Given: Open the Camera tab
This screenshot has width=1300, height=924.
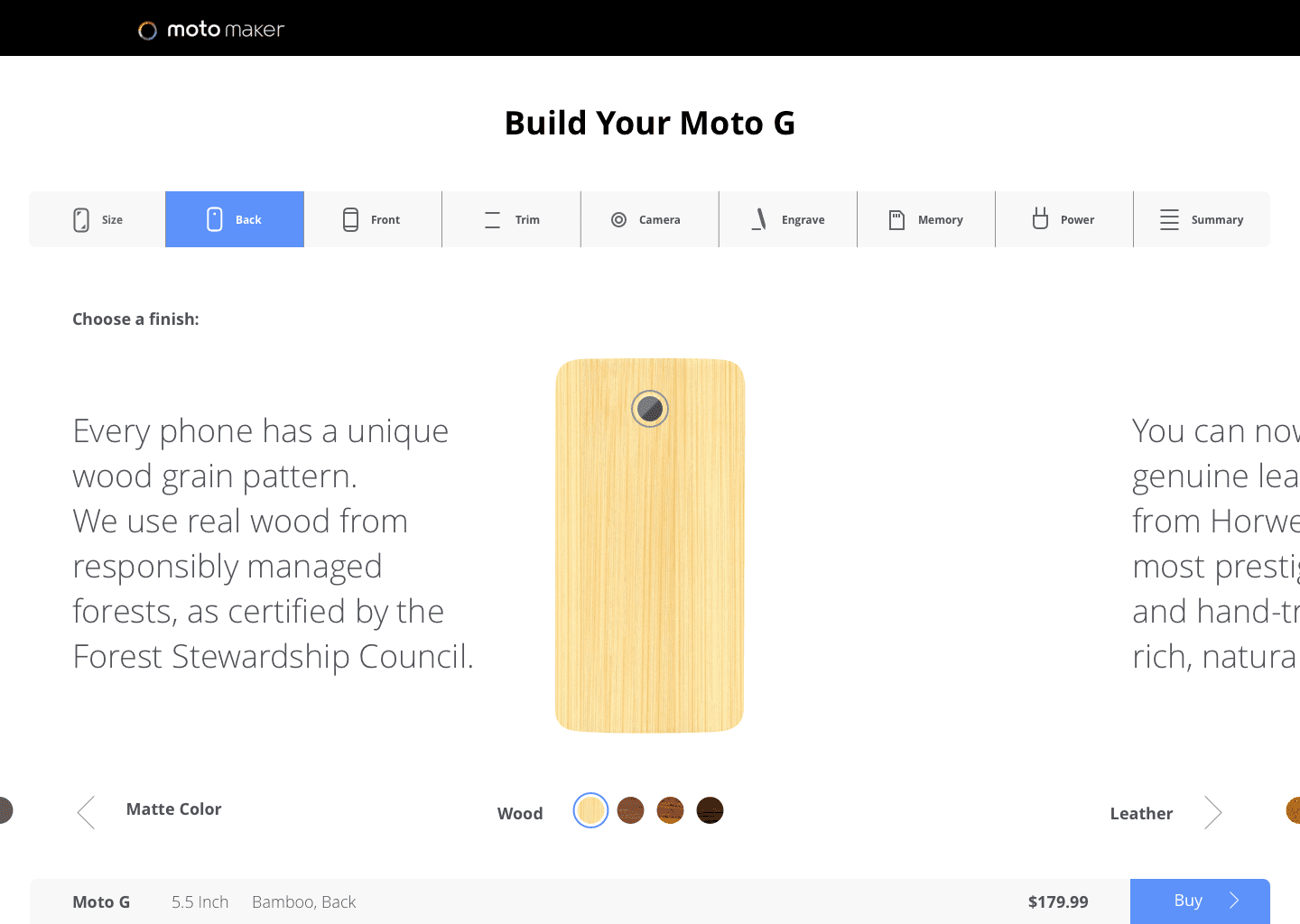Looking at the screenshot, I should tap(650, 219).
